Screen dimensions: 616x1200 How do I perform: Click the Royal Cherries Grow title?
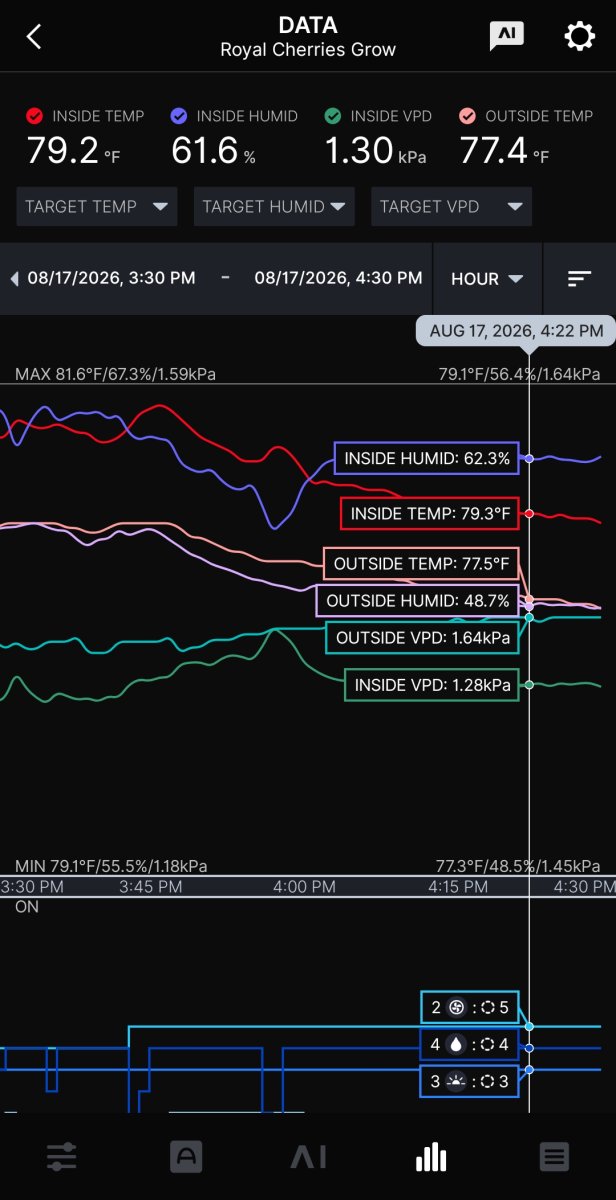pos(308,49)
